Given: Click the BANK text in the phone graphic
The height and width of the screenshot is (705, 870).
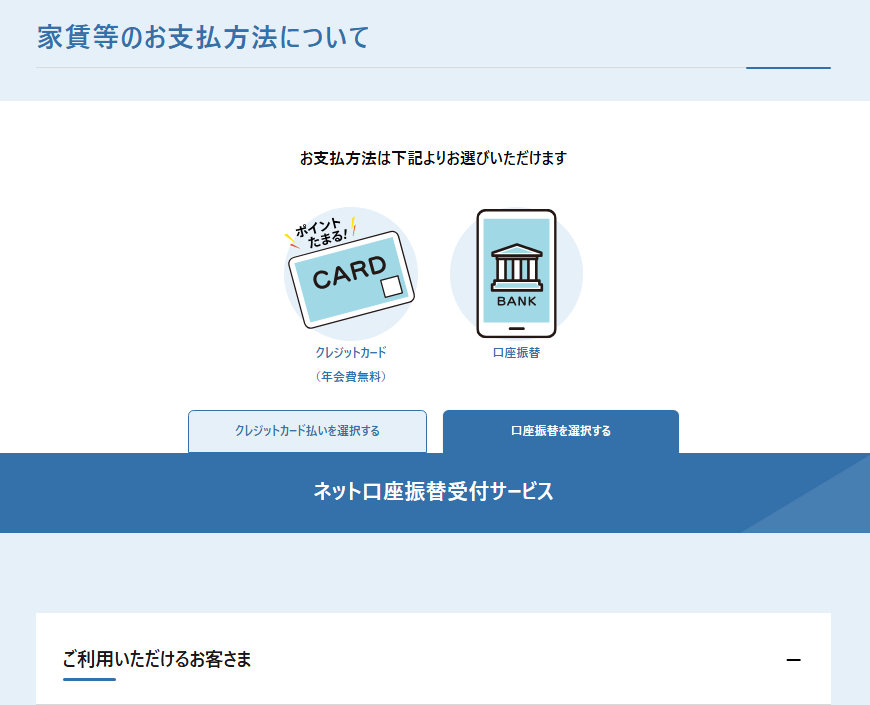Looking at the screenshot, I should coord(516,301).
